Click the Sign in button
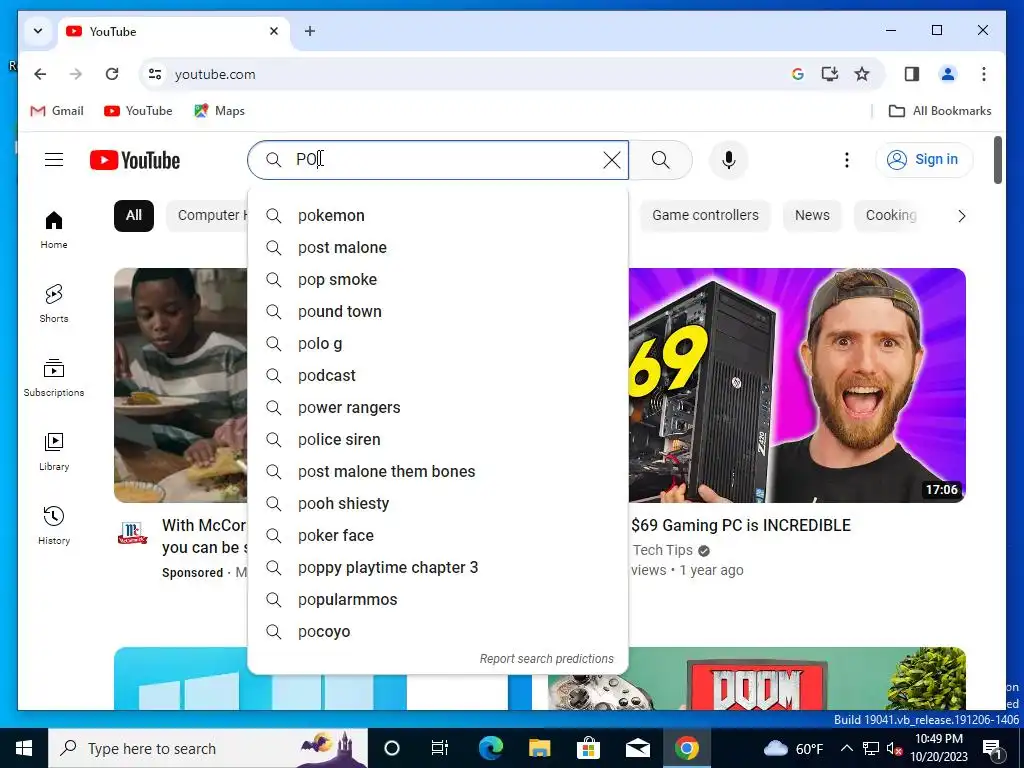The width and height of the screenshot is (1024, 768). pos(924,160)
